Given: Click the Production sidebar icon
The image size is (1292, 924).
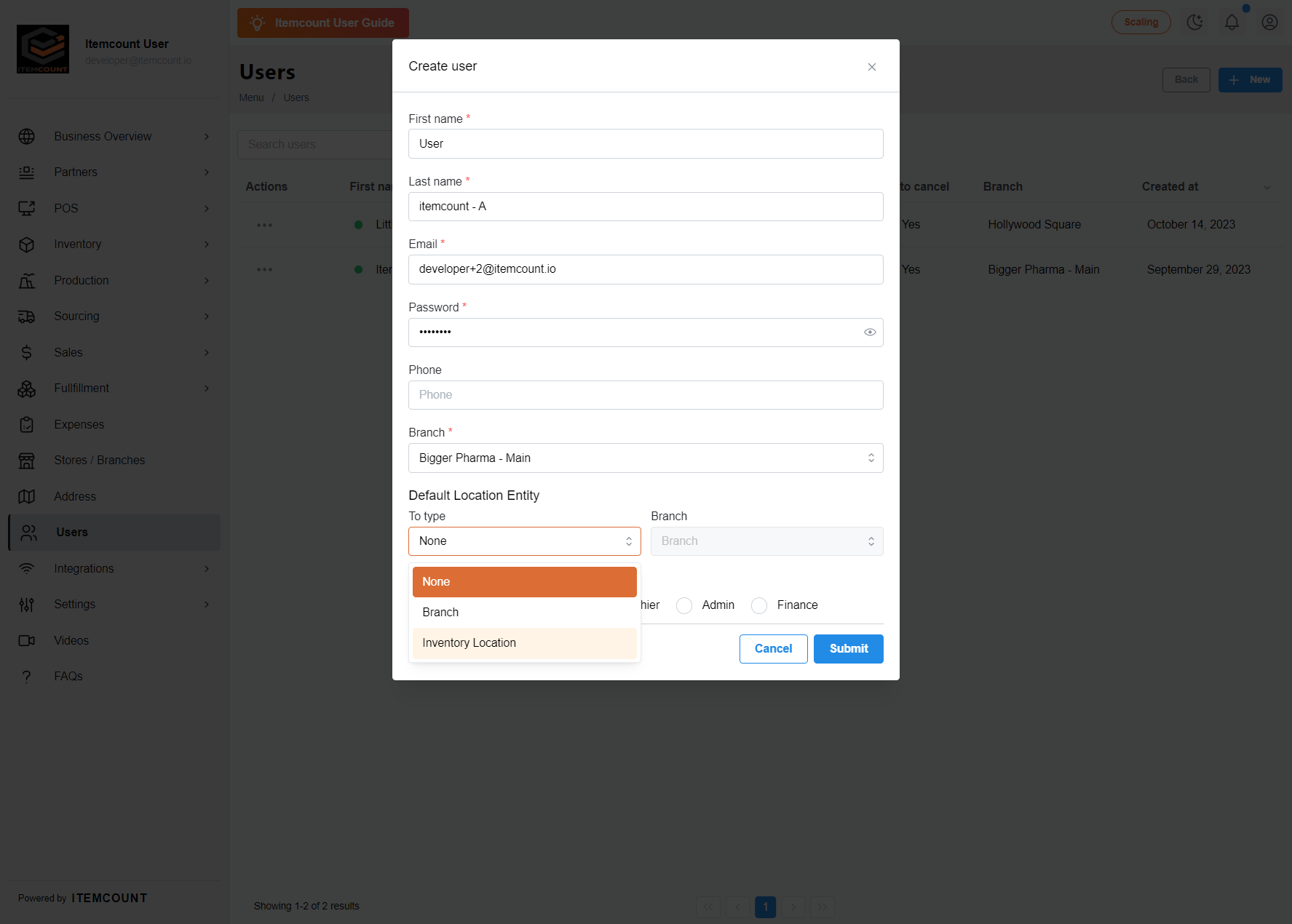Looking at the screenshot, I should [27, 281].
